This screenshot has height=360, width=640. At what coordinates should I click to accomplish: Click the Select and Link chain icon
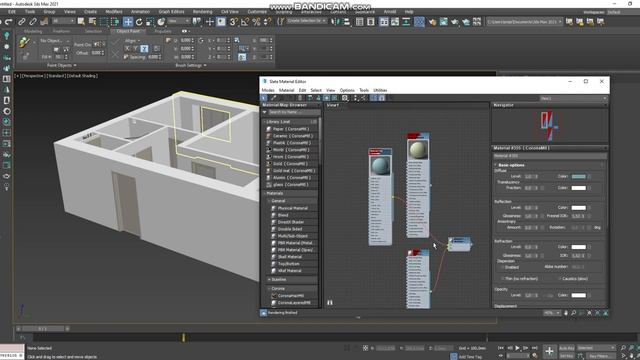pyautogui.click(x=22, y=22)
